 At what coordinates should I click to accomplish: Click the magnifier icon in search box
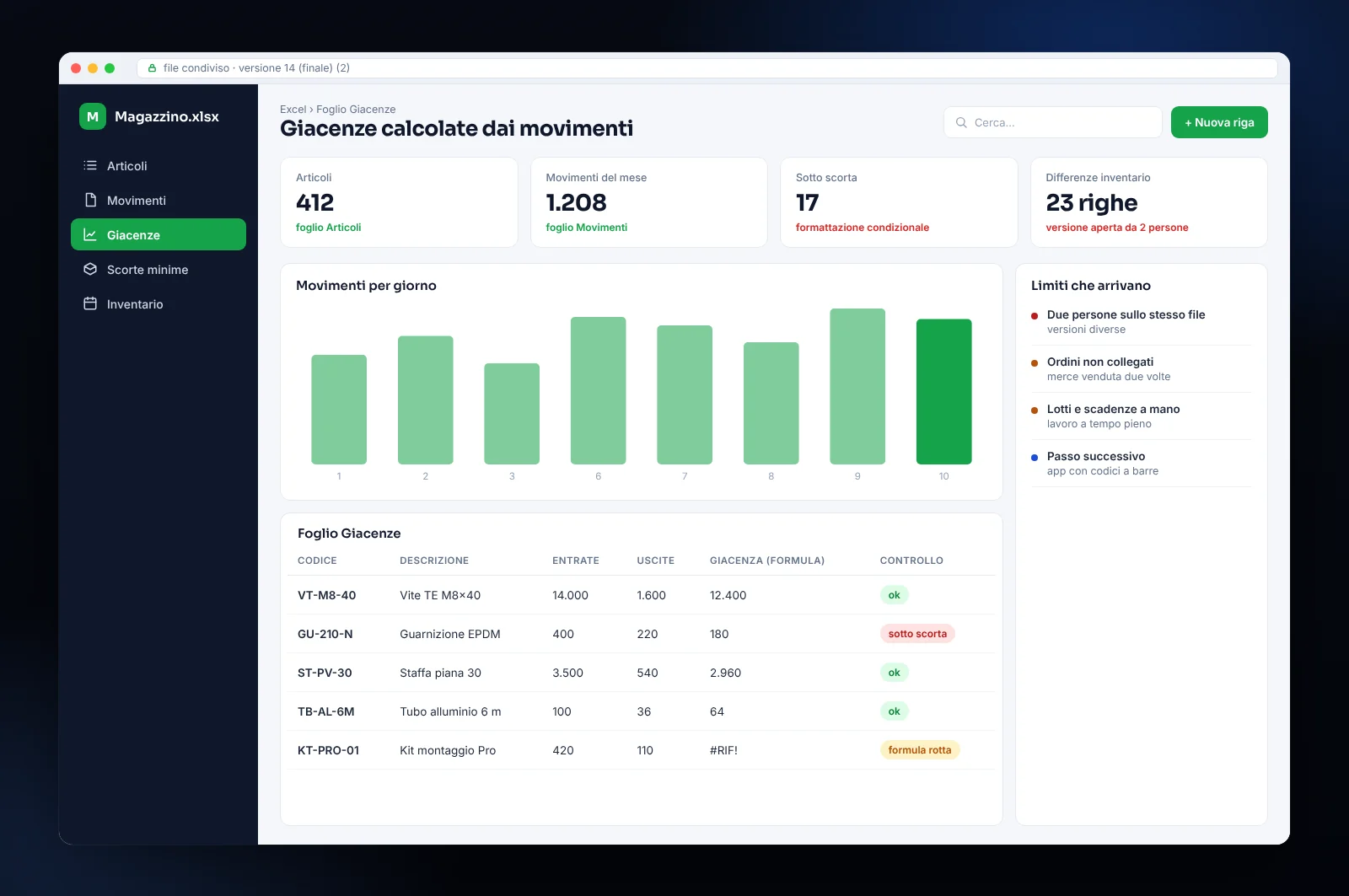961,122
